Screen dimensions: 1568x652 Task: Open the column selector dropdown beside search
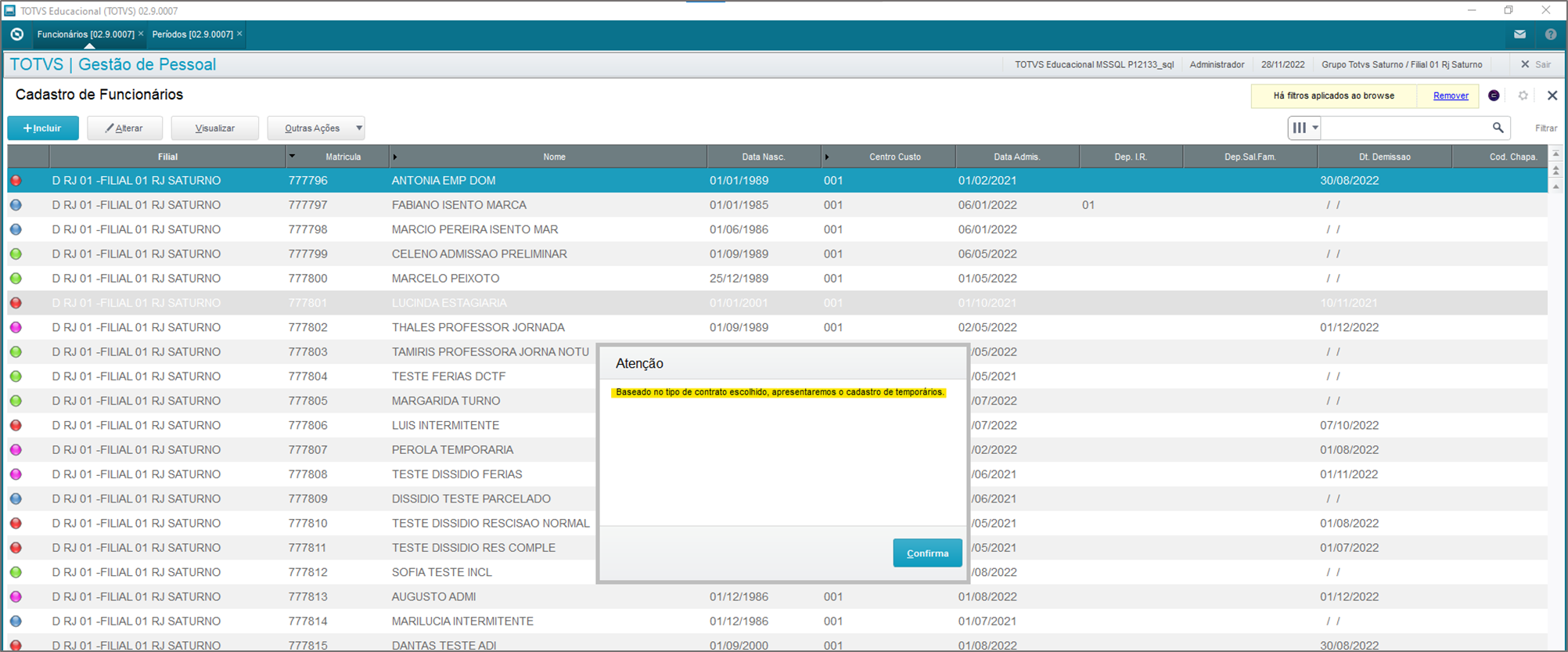[1305, 128]
